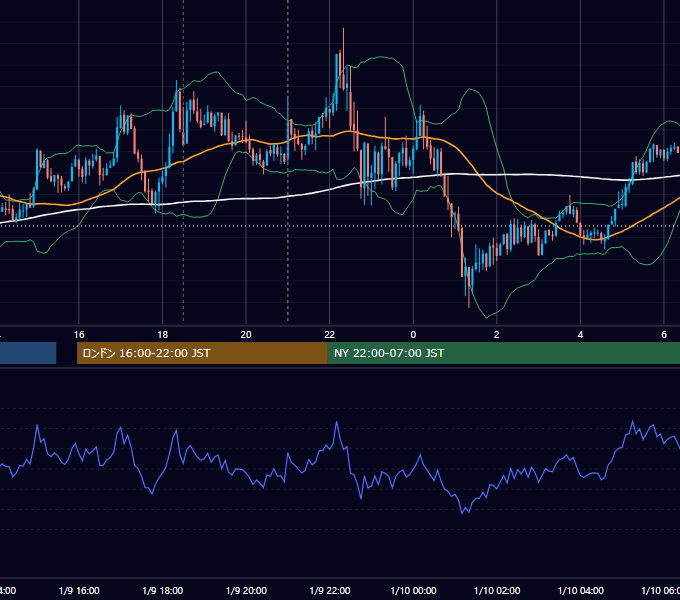Screen dimensions: 680x600
Task: Click the hour label 16 on upper axis
Action: point(79,335)
